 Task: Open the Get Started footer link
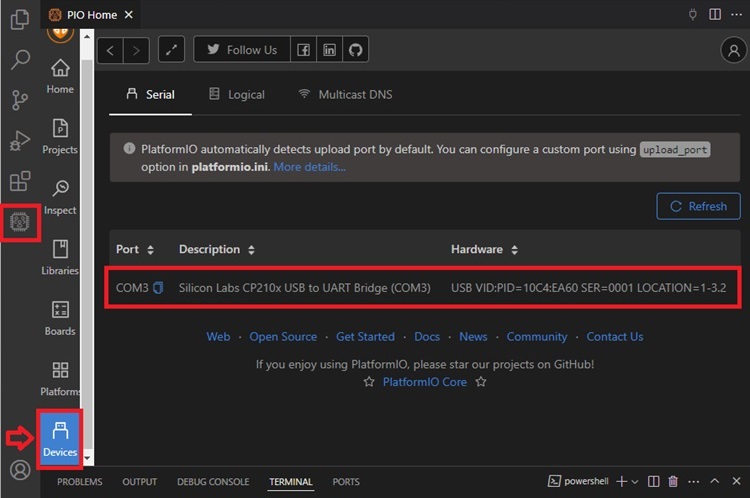click(365, 337)
